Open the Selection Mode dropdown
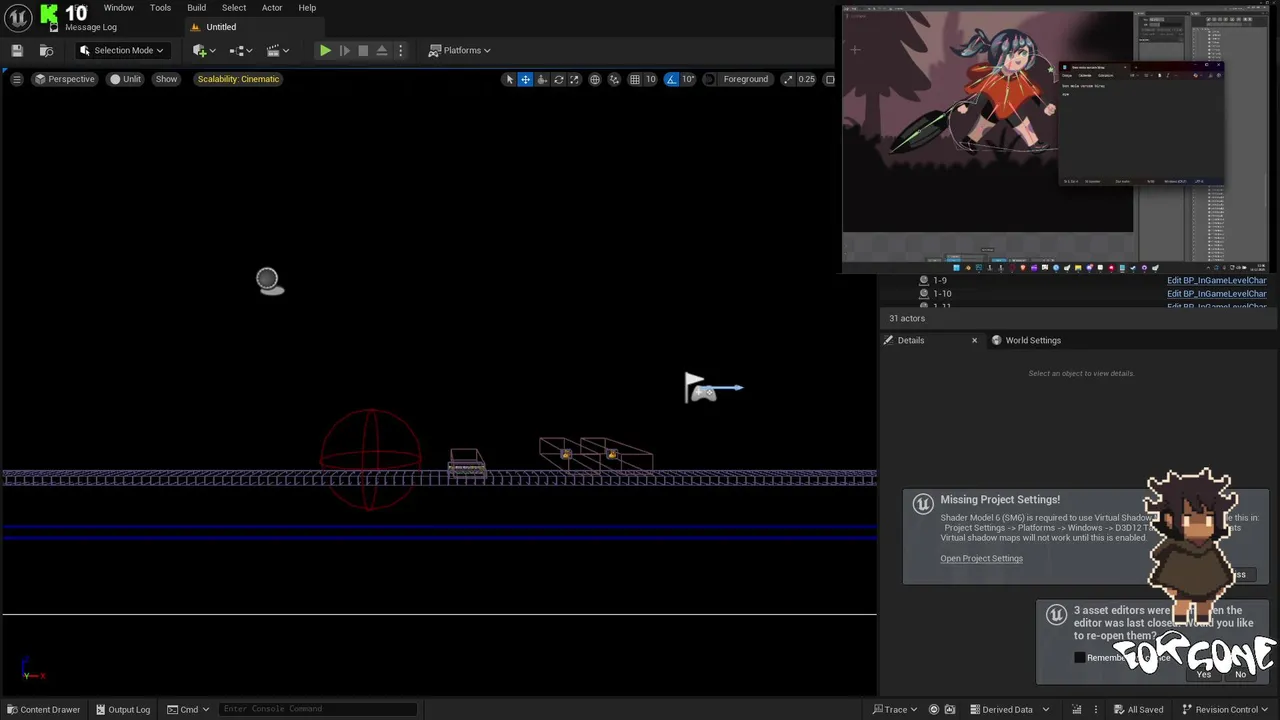1280x720 pixels. click(122, 50)
